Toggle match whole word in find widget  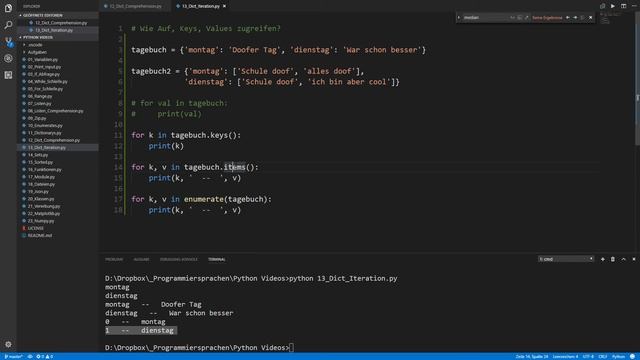coord(519,18)
